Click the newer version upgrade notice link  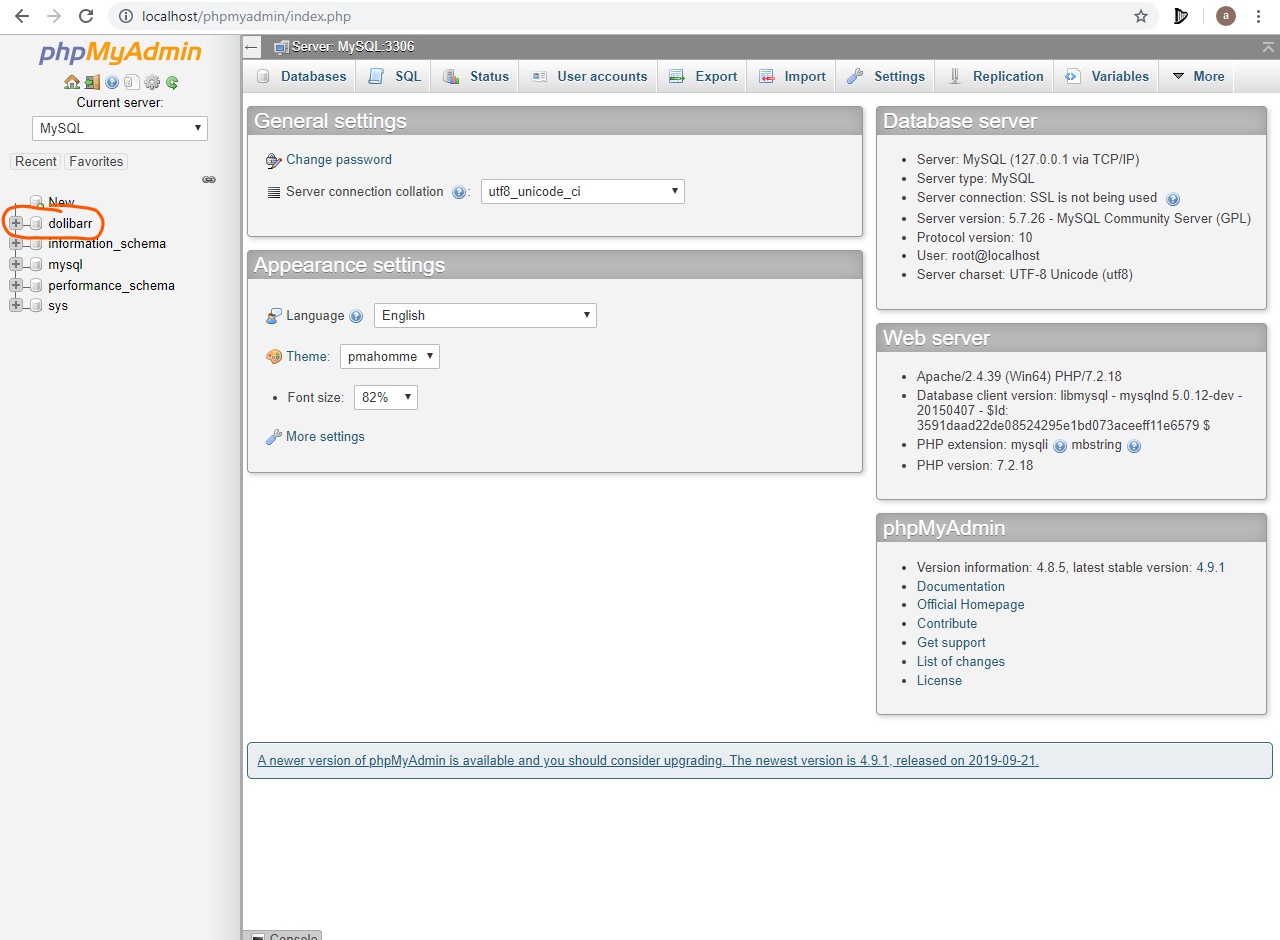click(648, 760)
